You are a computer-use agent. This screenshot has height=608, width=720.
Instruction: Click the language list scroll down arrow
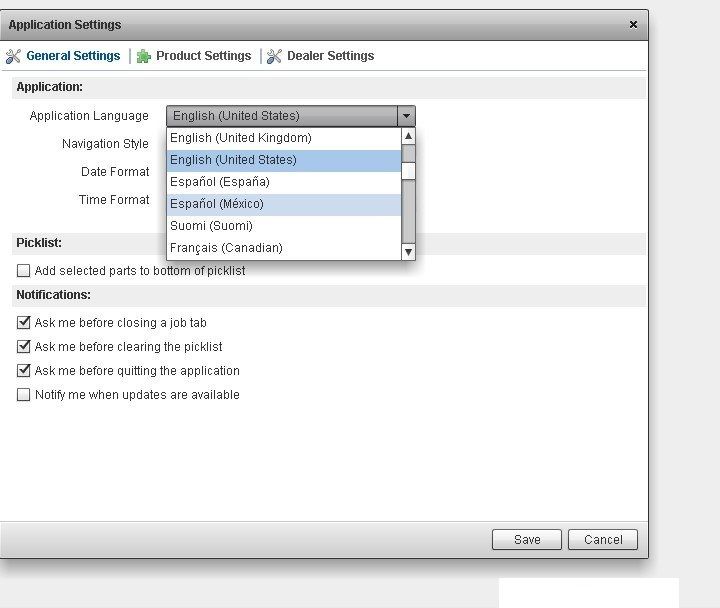click(408, 252)
